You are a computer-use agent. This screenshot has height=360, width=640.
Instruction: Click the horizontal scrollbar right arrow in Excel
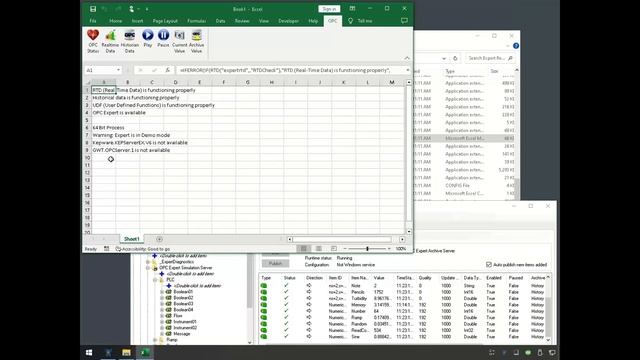coord(402,239)
